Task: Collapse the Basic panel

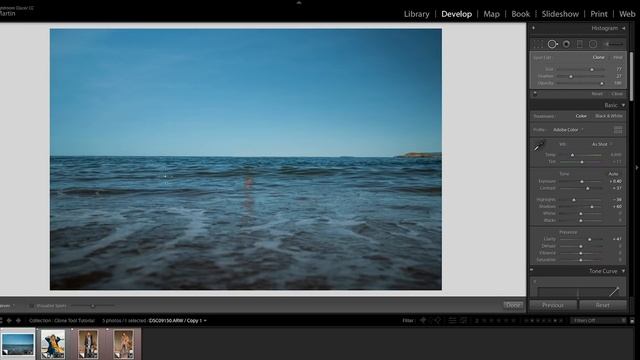Action: (623, 105)
